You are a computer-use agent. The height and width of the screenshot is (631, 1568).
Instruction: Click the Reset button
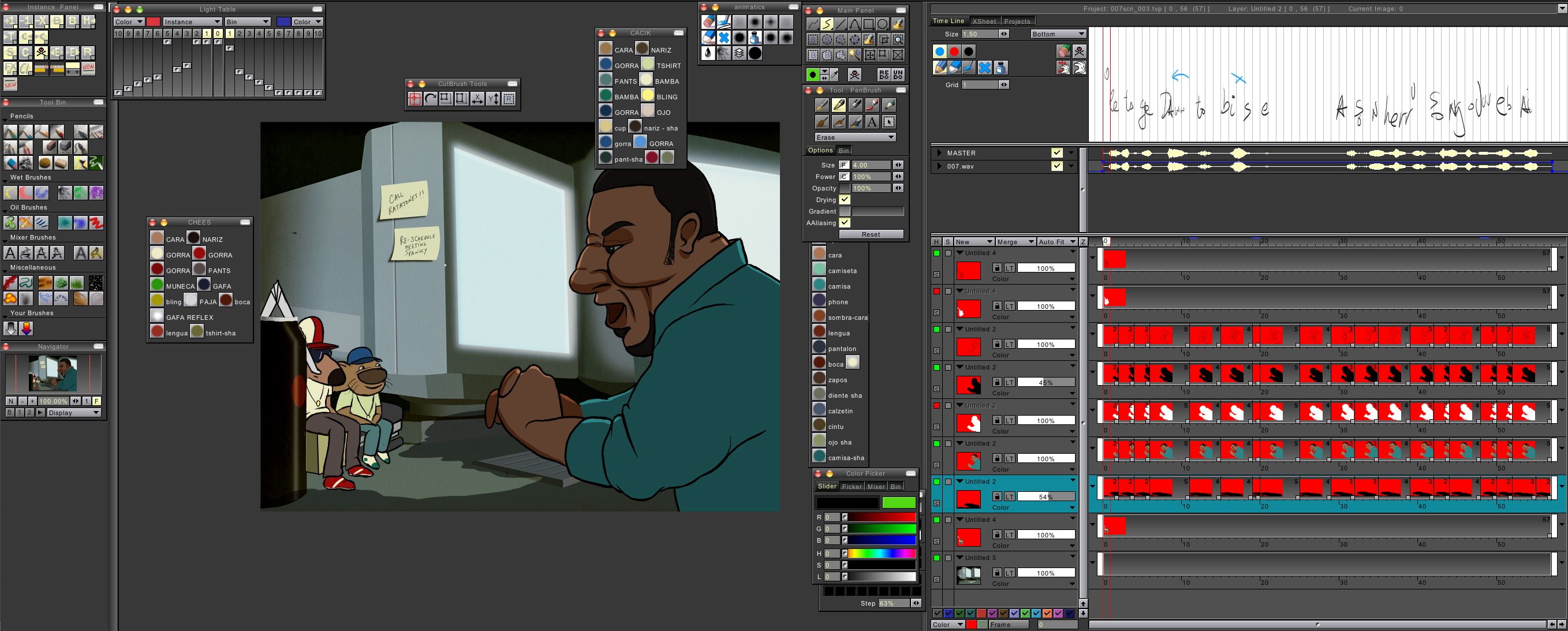[x=871, y=234]
